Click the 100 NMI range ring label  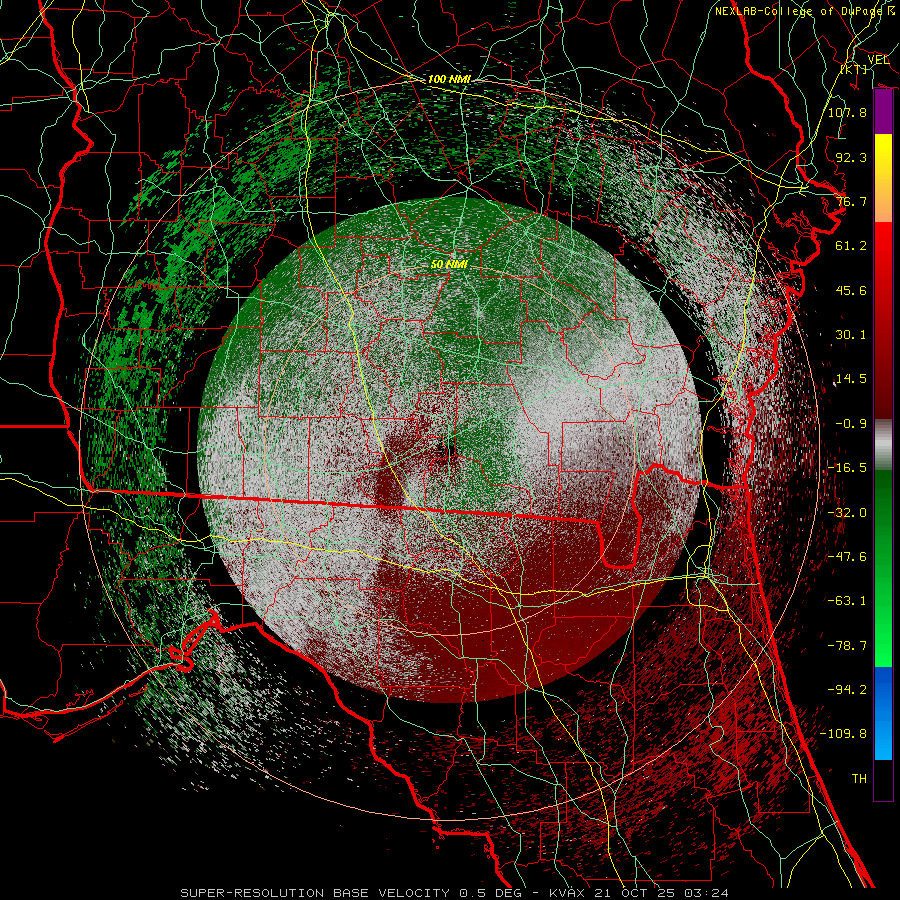point(449,79)
